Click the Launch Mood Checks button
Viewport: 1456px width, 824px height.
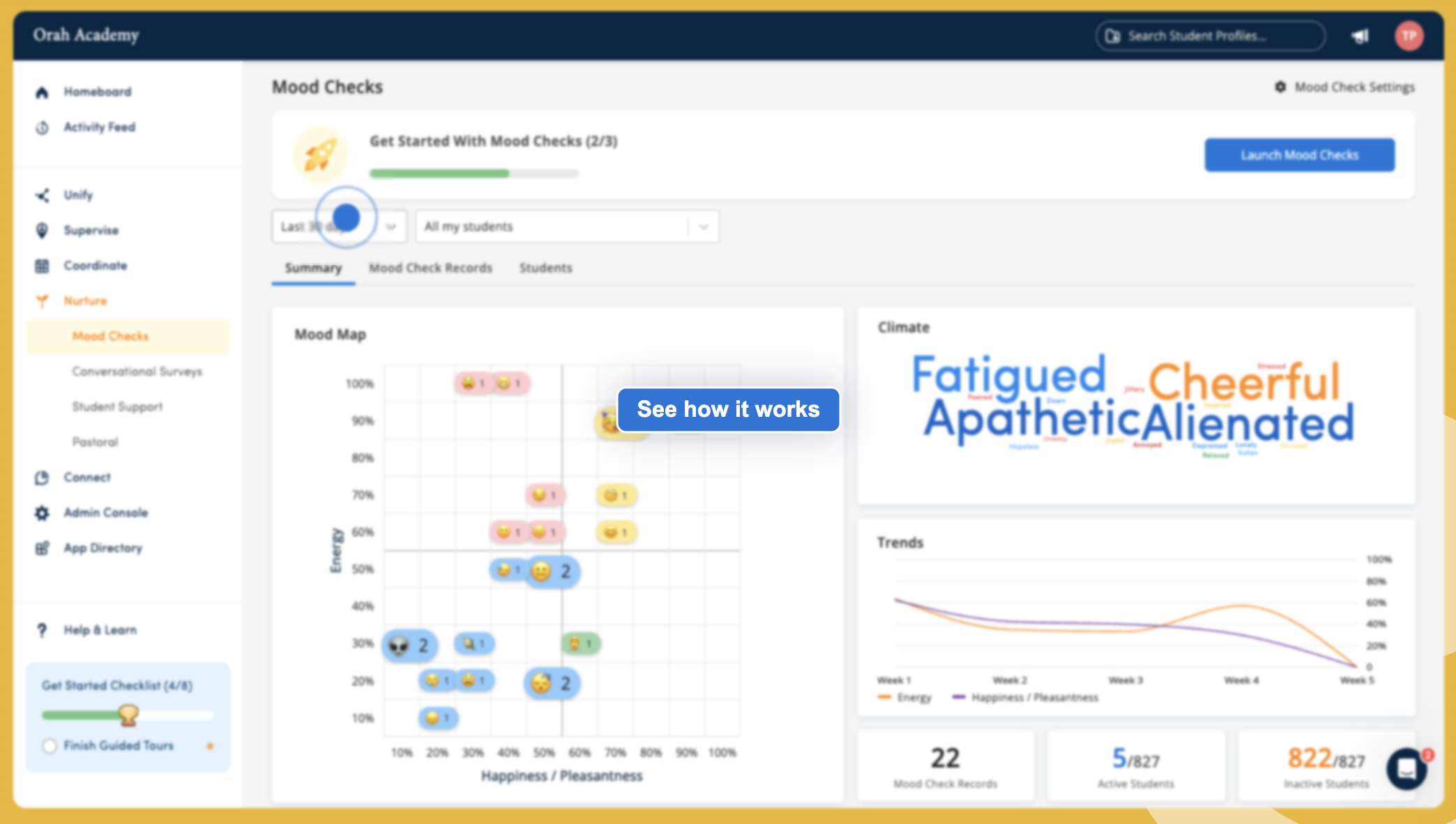click(x=1298, y=154)
